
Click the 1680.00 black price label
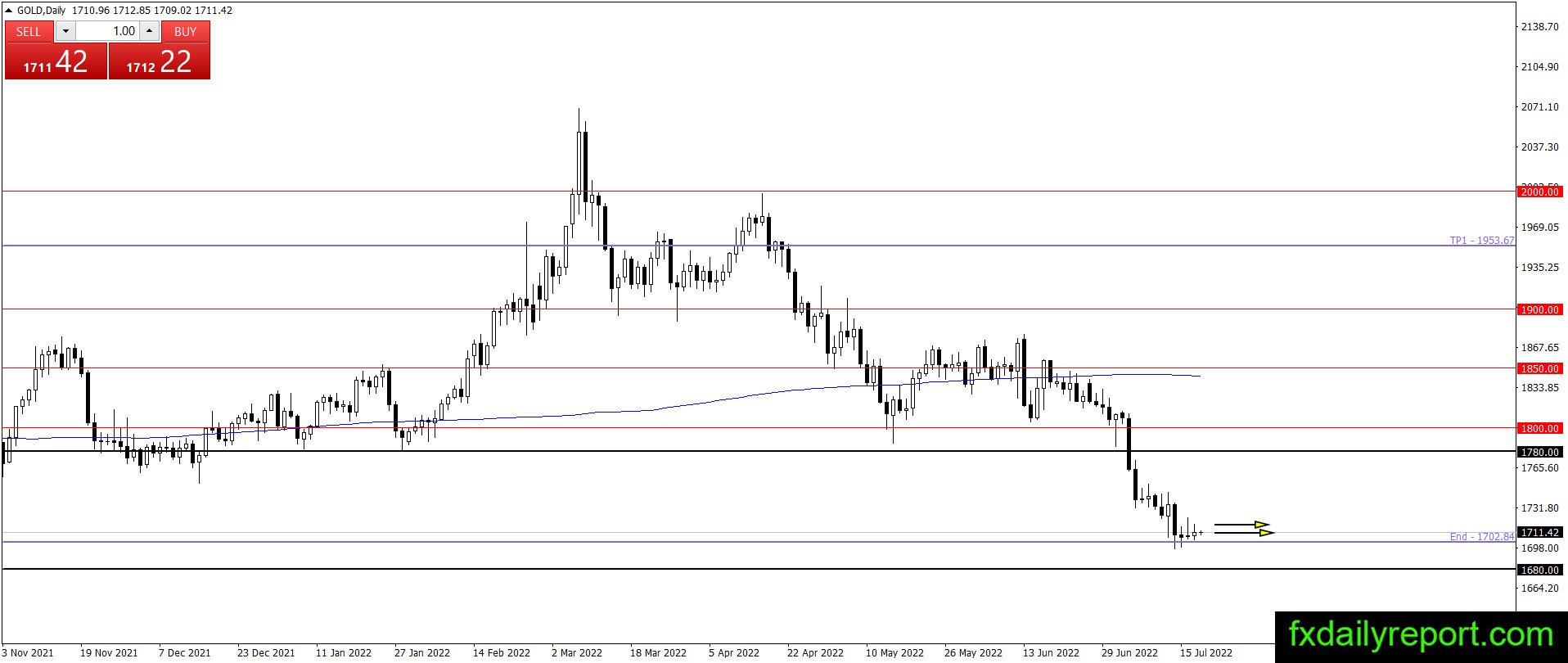point(1539,570)
